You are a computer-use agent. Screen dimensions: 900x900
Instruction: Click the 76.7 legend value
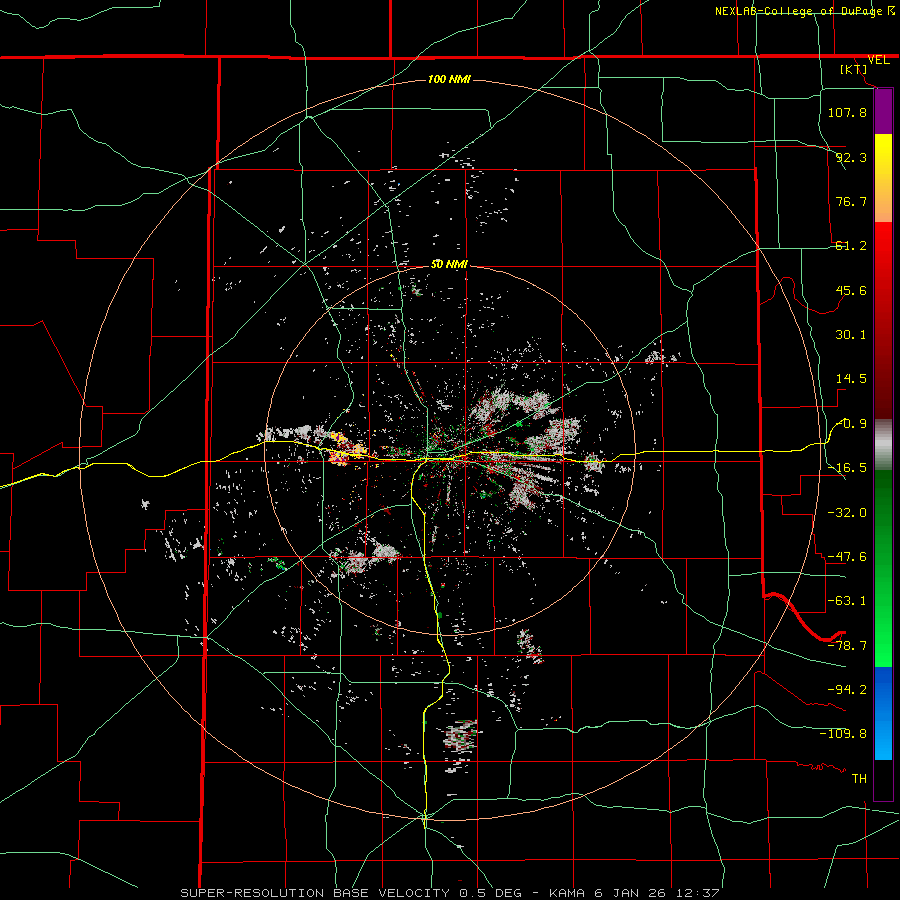(x=851, y=201)
